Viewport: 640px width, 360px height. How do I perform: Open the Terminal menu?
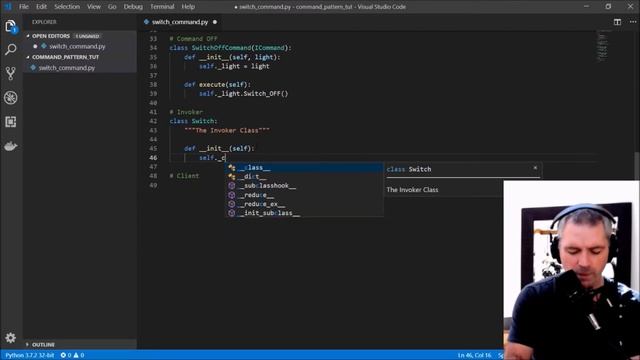pos(162,7)
